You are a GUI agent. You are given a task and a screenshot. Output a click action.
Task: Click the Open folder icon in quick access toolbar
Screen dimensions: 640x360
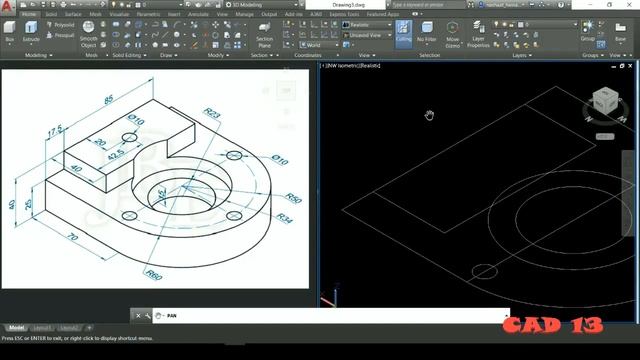[x=33, y=5]
